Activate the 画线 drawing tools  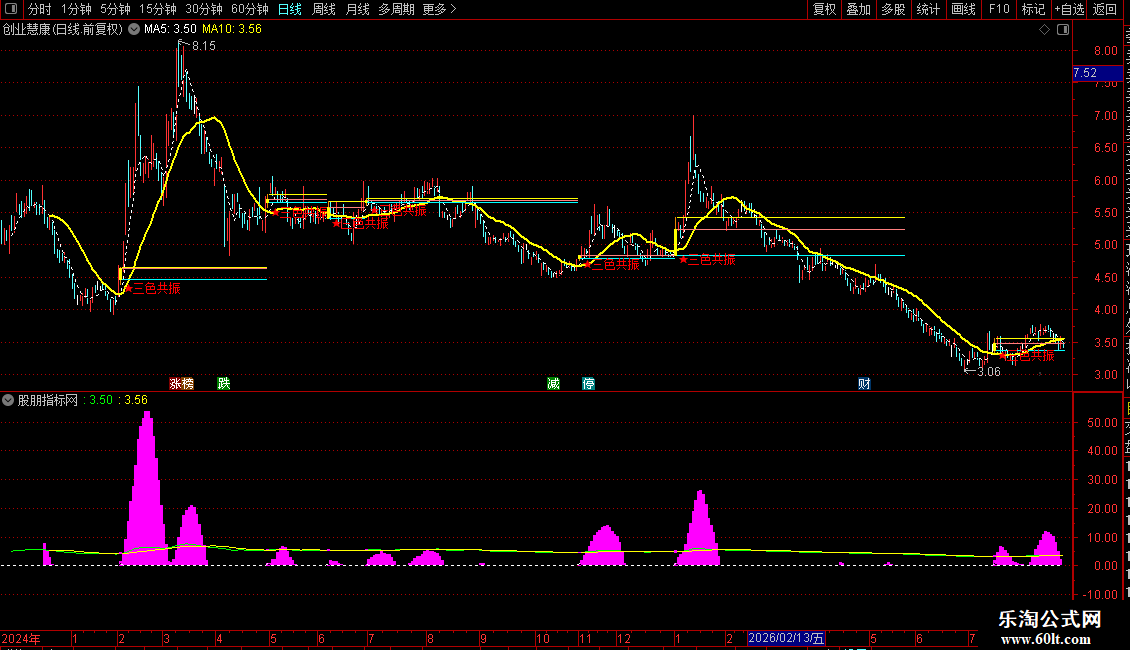coord(963,9)
